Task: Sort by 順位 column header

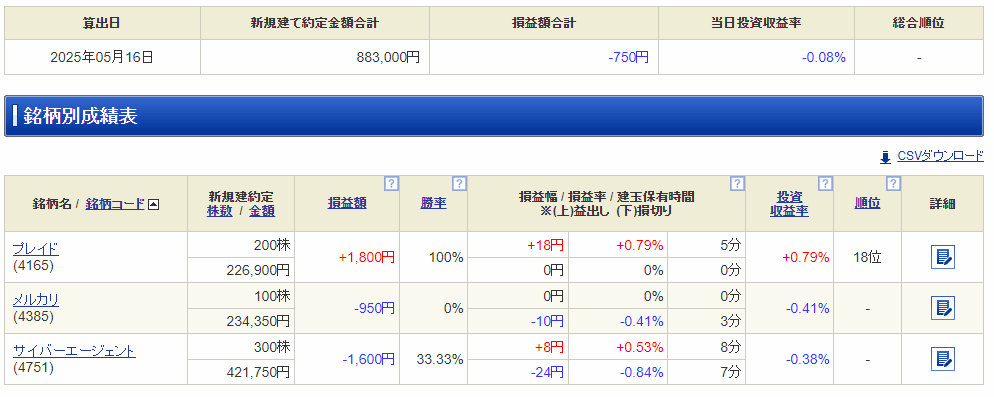Action: (867, 204)
